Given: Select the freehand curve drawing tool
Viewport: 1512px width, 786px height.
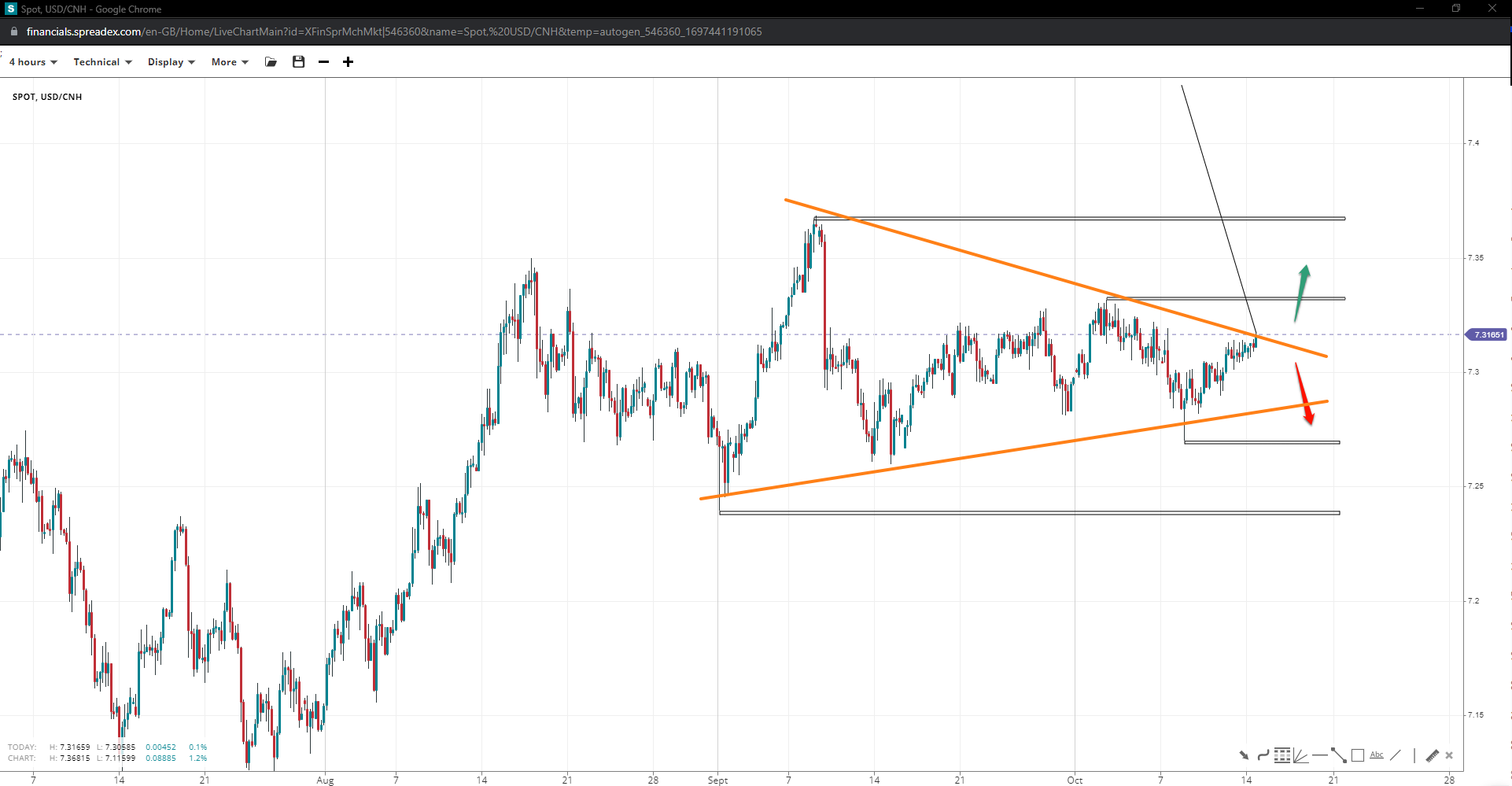Looking at the screenshot, I should pyautogui.click(x=1263, y=755).
